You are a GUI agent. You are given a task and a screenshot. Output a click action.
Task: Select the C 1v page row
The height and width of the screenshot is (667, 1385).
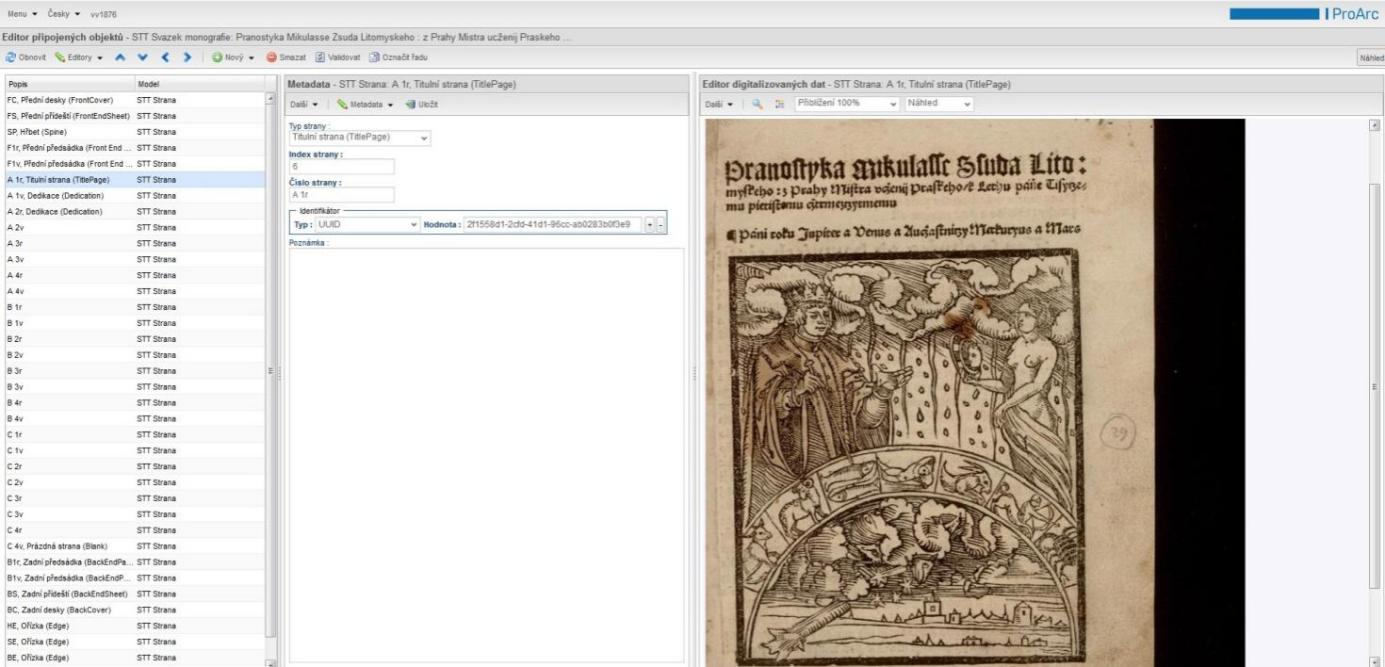pos(134,450)
